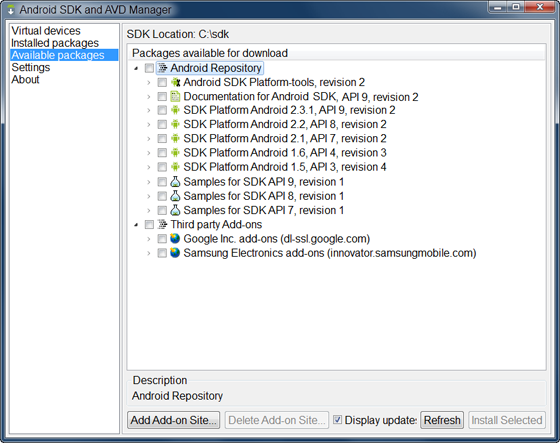Screen dimensions: 560x443
Task: Click the SDK Platform Android 2.3.1 robot icon
Action: click(175, 110)
